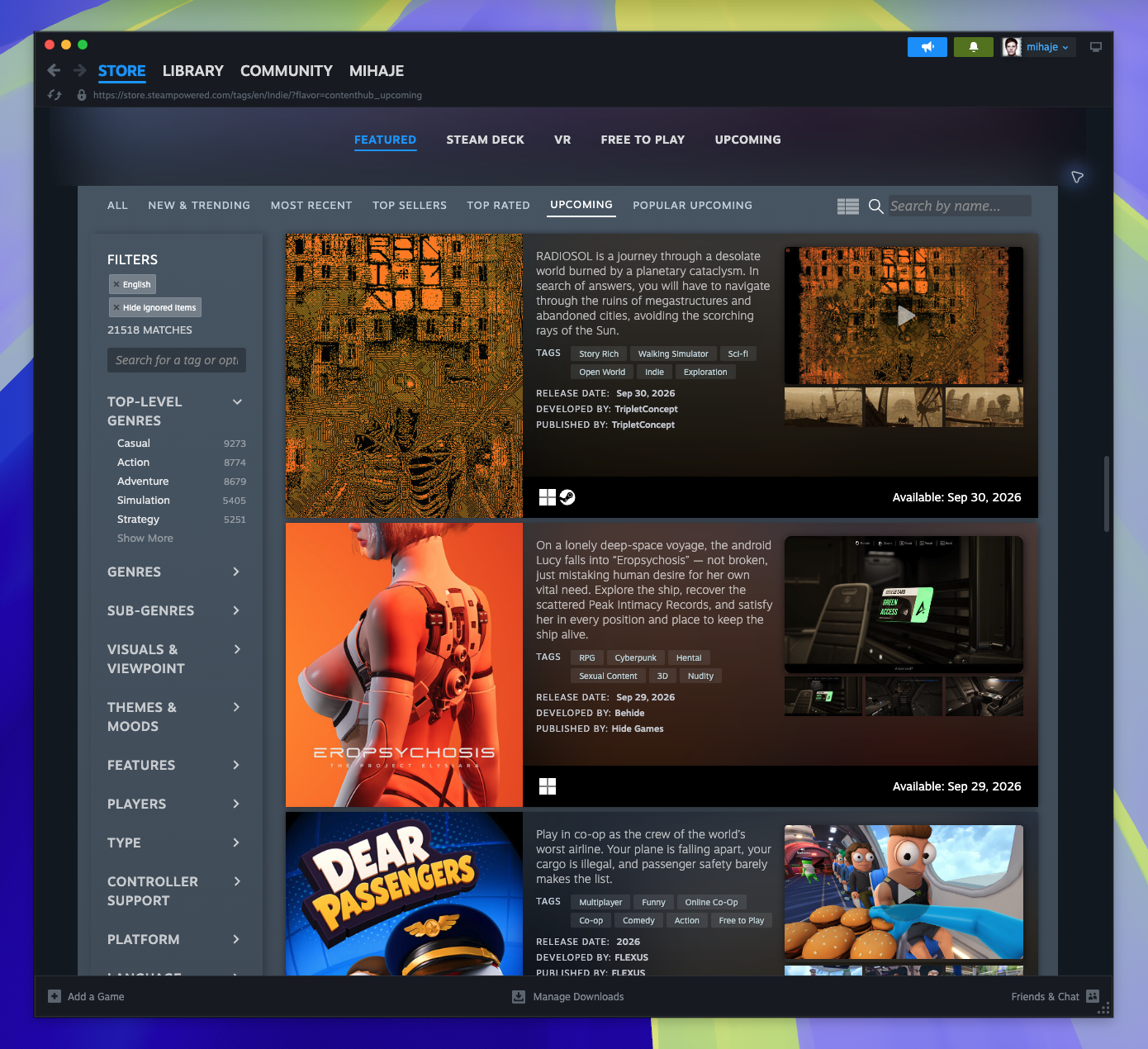Open the MIHAJE profile tab
Screen dimensions: 1148x1049
[377, 71]
